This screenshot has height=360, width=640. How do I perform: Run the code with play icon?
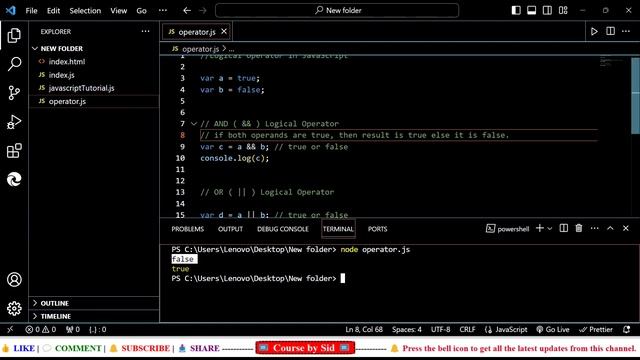pos(594,31)
